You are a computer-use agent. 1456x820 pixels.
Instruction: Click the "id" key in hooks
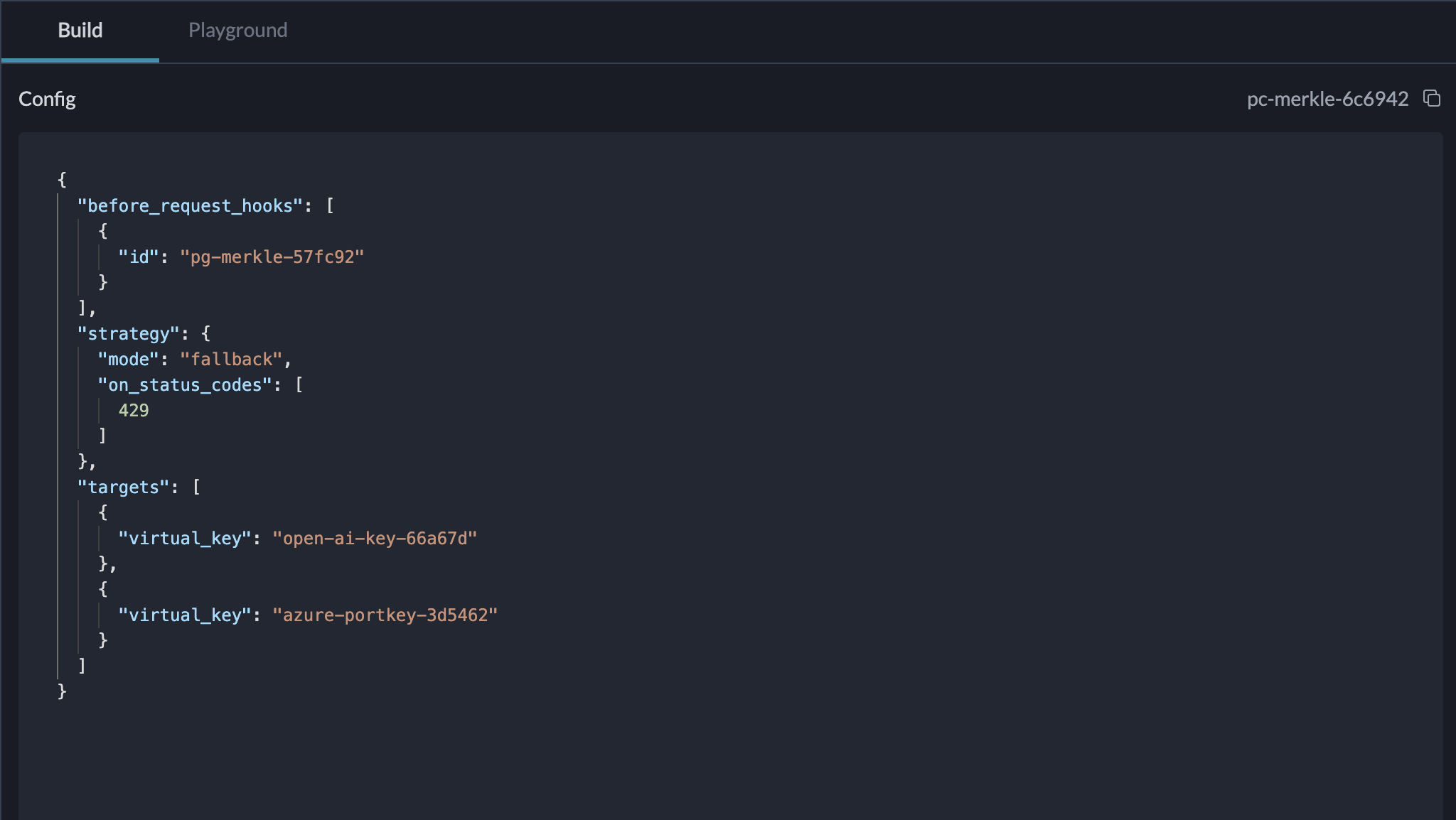tap(139, 257)
